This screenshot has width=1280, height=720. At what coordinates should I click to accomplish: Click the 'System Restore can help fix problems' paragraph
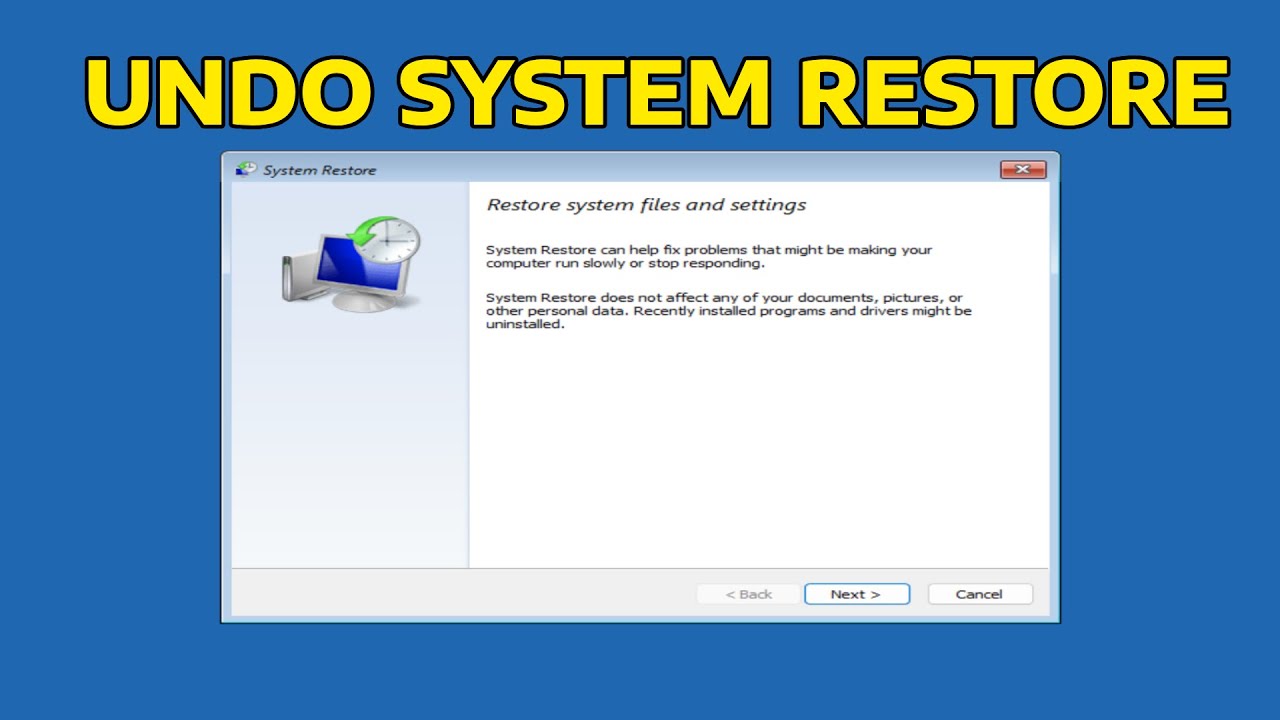[709, 256]
